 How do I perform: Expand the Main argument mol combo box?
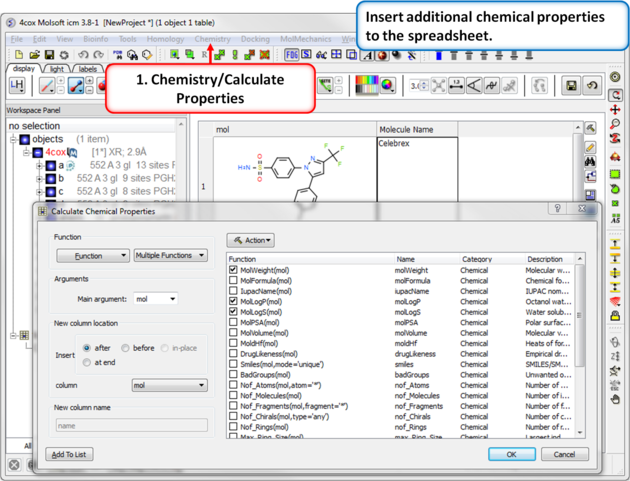pyautogui.click(x=156, y=298)
